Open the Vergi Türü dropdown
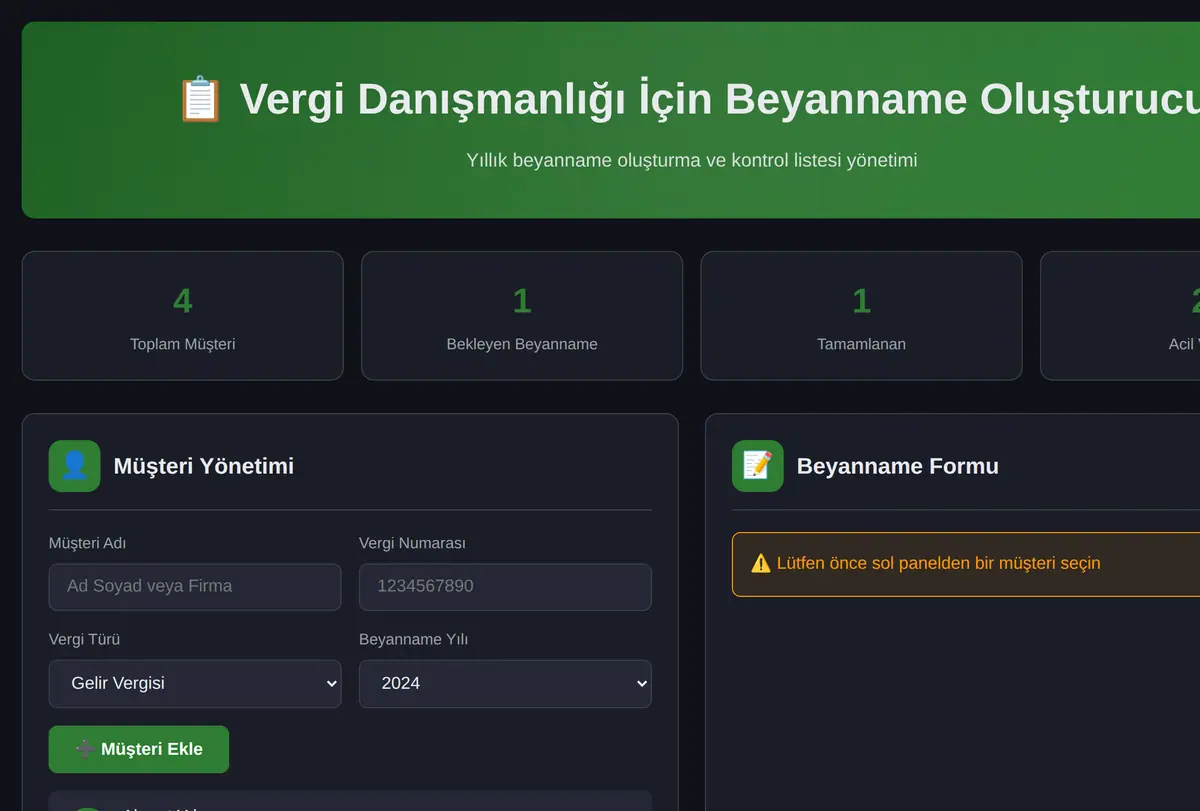This screenshot has width=1200, height=811. point(195,684)
